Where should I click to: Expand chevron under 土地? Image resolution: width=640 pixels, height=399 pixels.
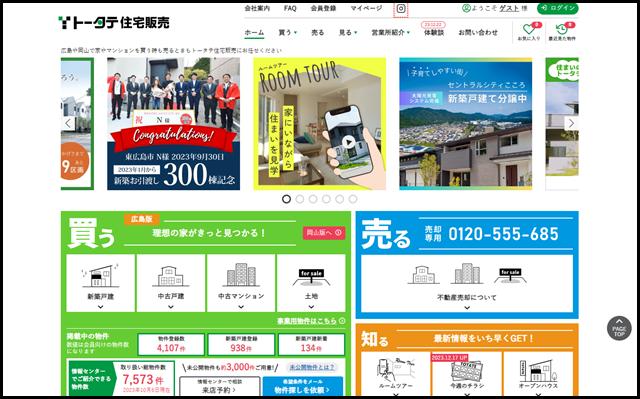pyautogui.click(x=311, y=307)
